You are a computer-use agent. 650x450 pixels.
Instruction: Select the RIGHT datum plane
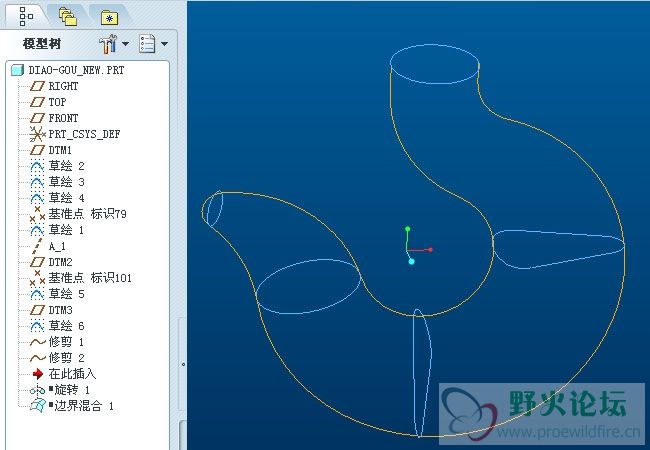click(63, 86)
